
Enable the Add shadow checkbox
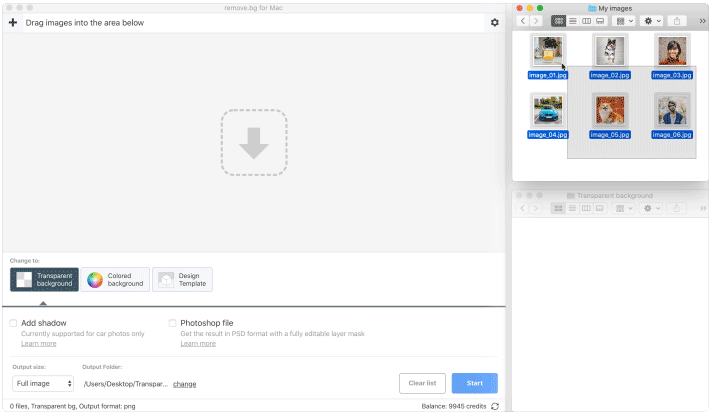click(x=13, y=323)
